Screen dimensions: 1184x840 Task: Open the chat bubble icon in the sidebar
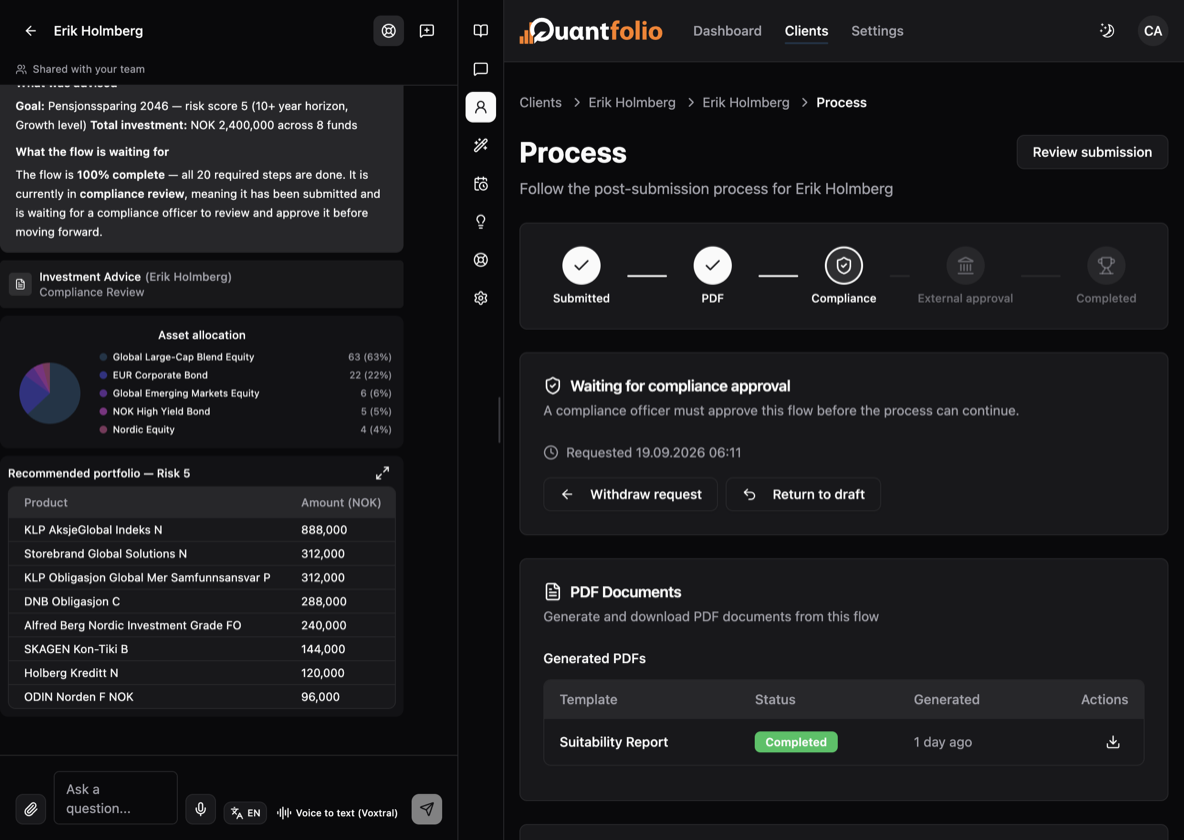click(480, 69)
